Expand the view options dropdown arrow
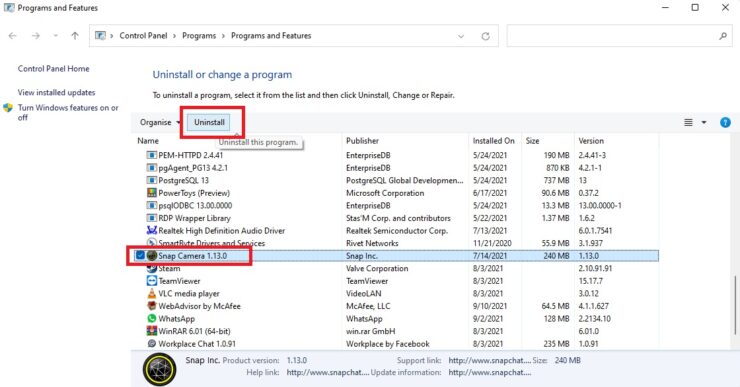 click(704, 122)
